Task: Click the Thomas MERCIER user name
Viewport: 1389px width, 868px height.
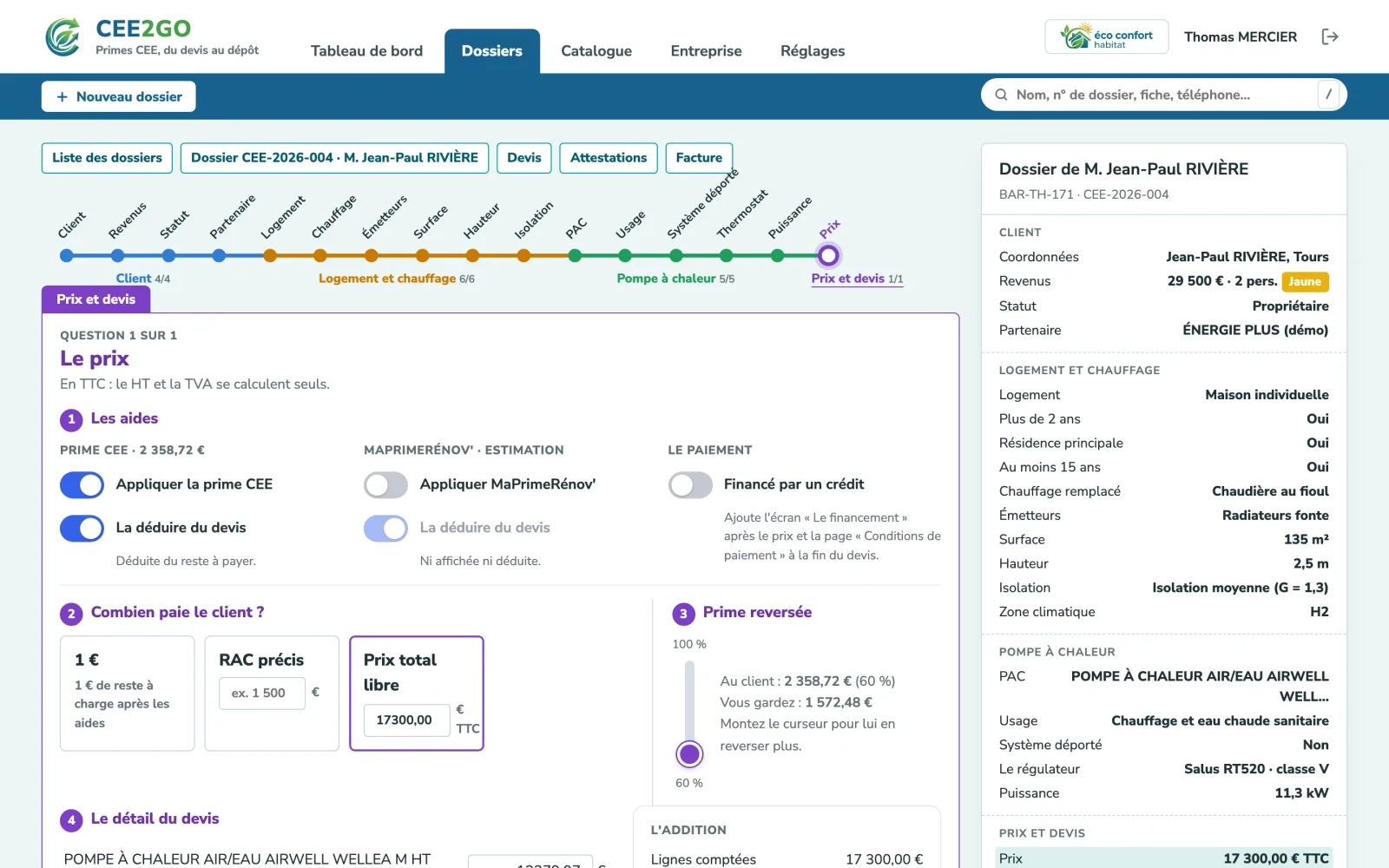Action: point(1241,36)
